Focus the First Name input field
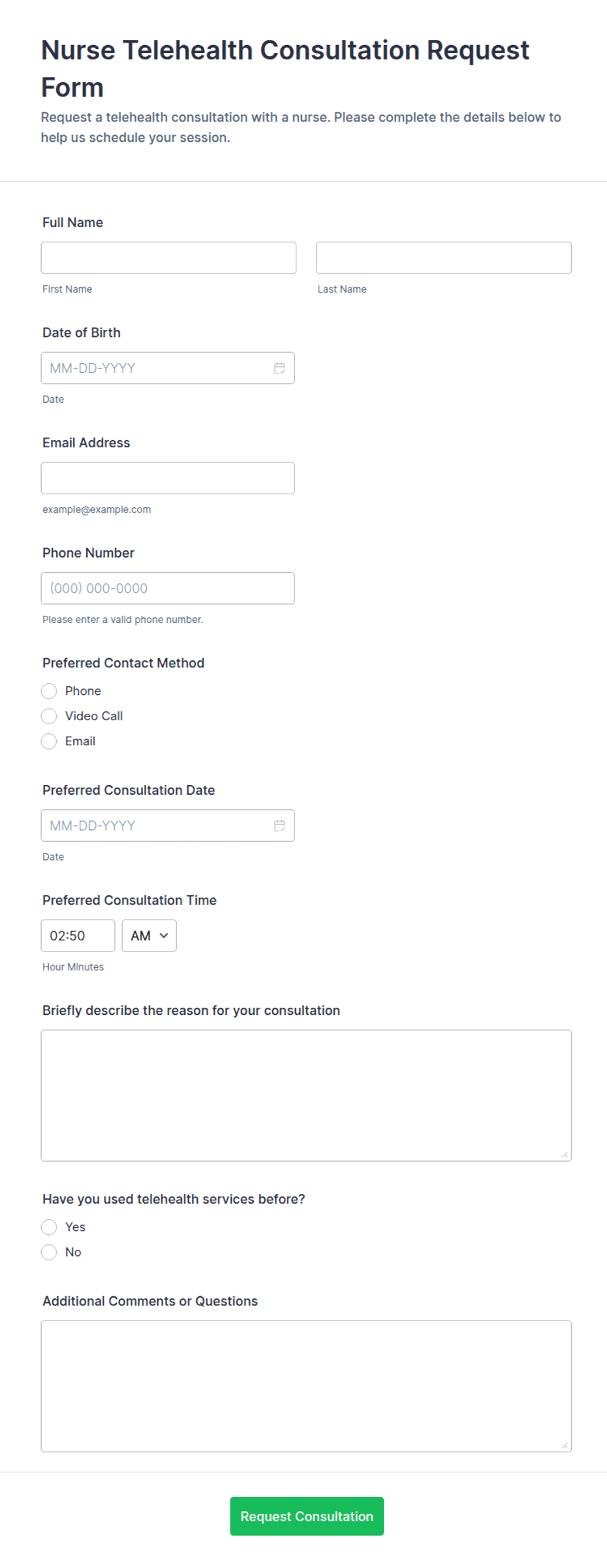 coord(168,258)
